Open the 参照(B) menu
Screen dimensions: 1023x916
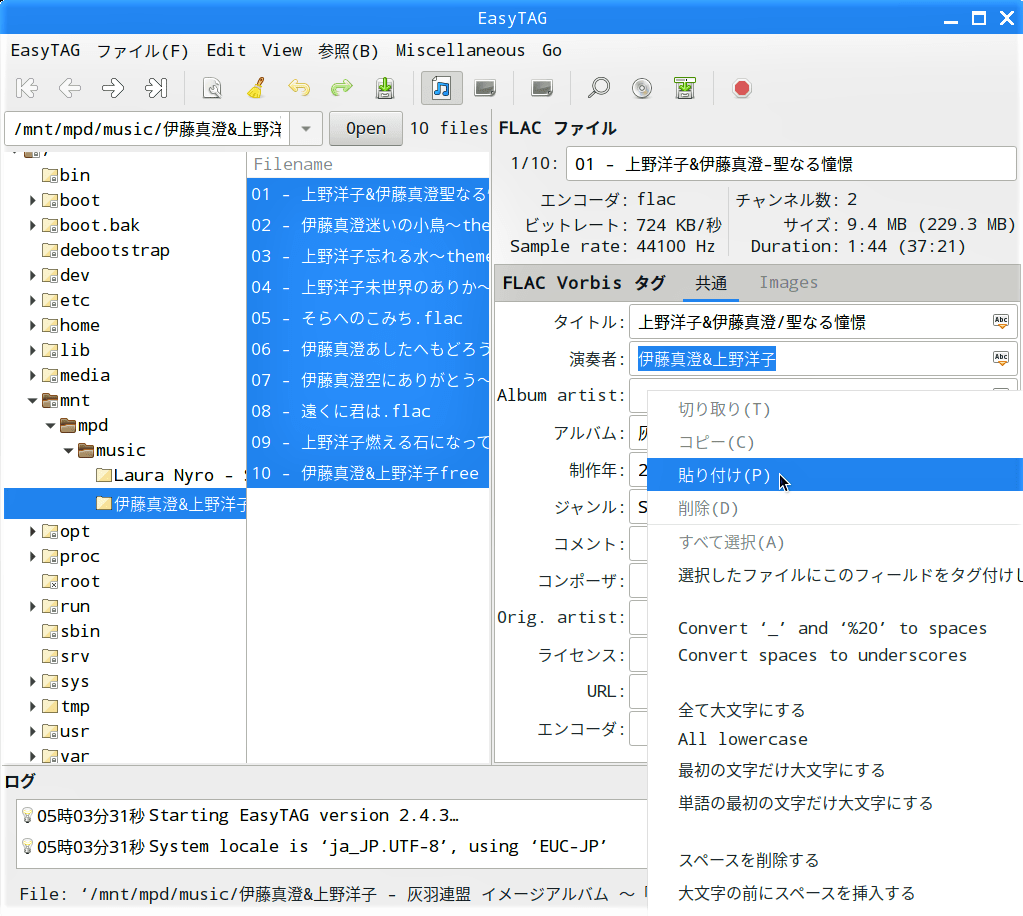coord(348,50)
